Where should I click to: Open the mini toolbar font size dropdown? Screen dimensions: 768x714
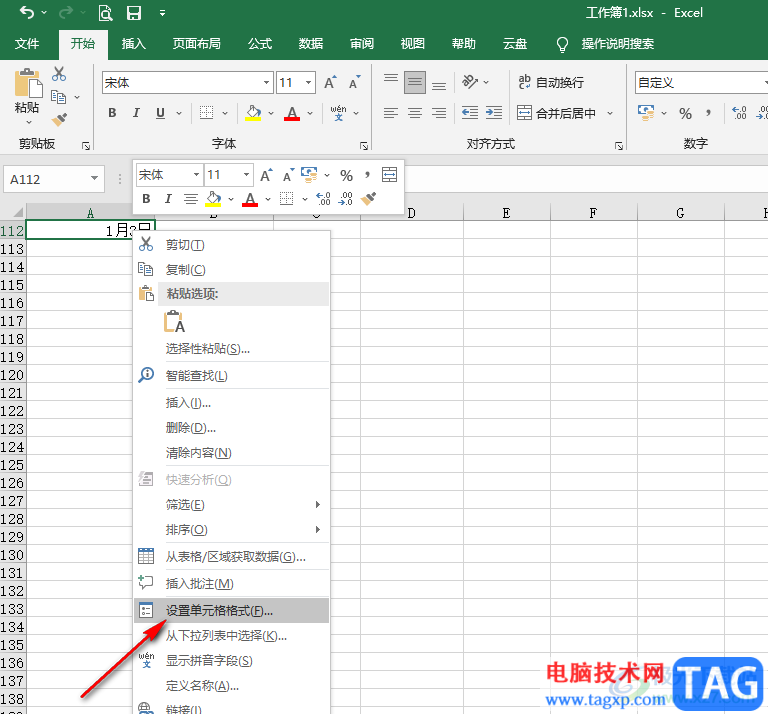click(246, 174)
